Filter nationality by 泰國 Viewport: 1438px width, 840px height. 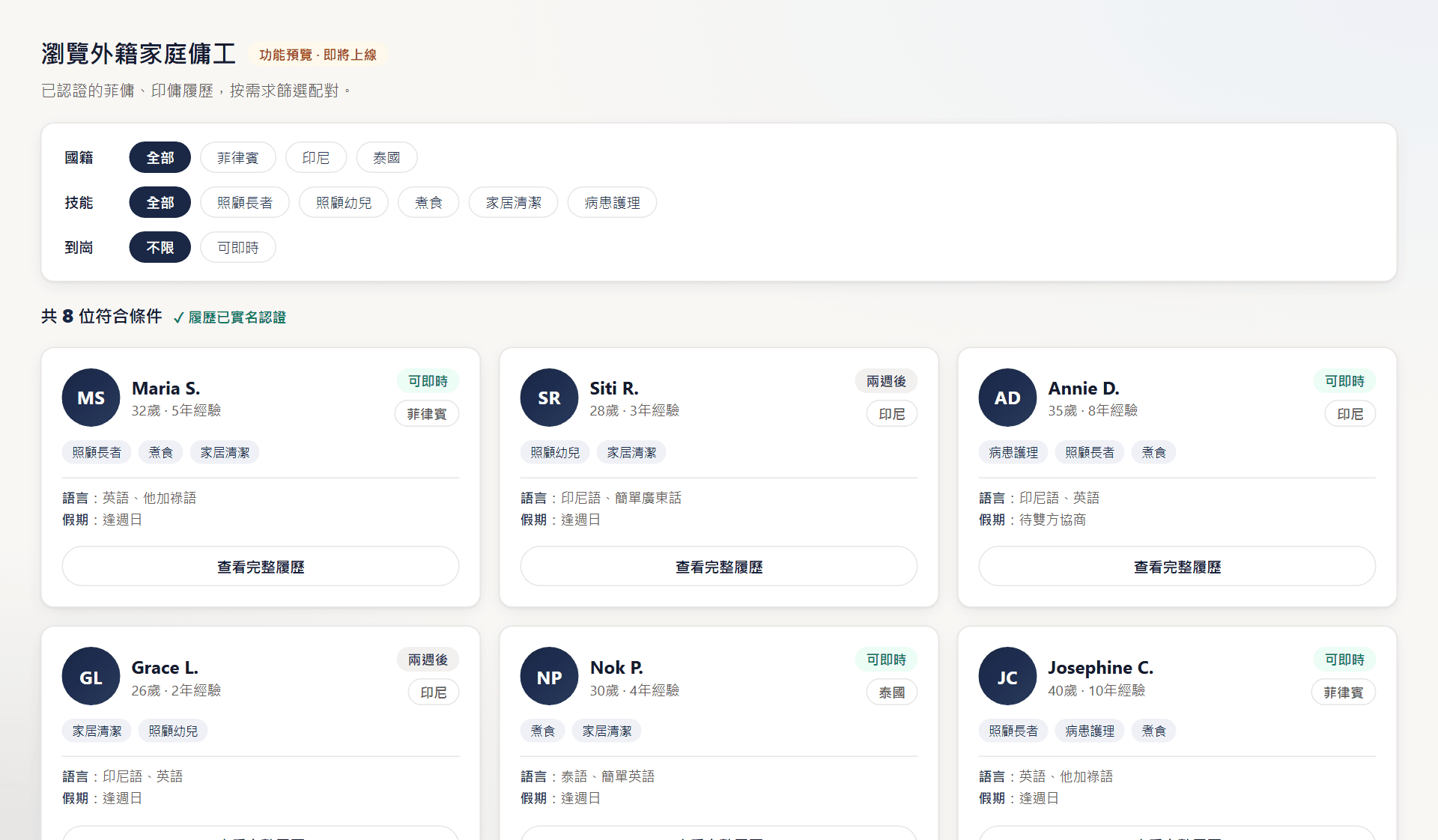click(x=386, y=158)
